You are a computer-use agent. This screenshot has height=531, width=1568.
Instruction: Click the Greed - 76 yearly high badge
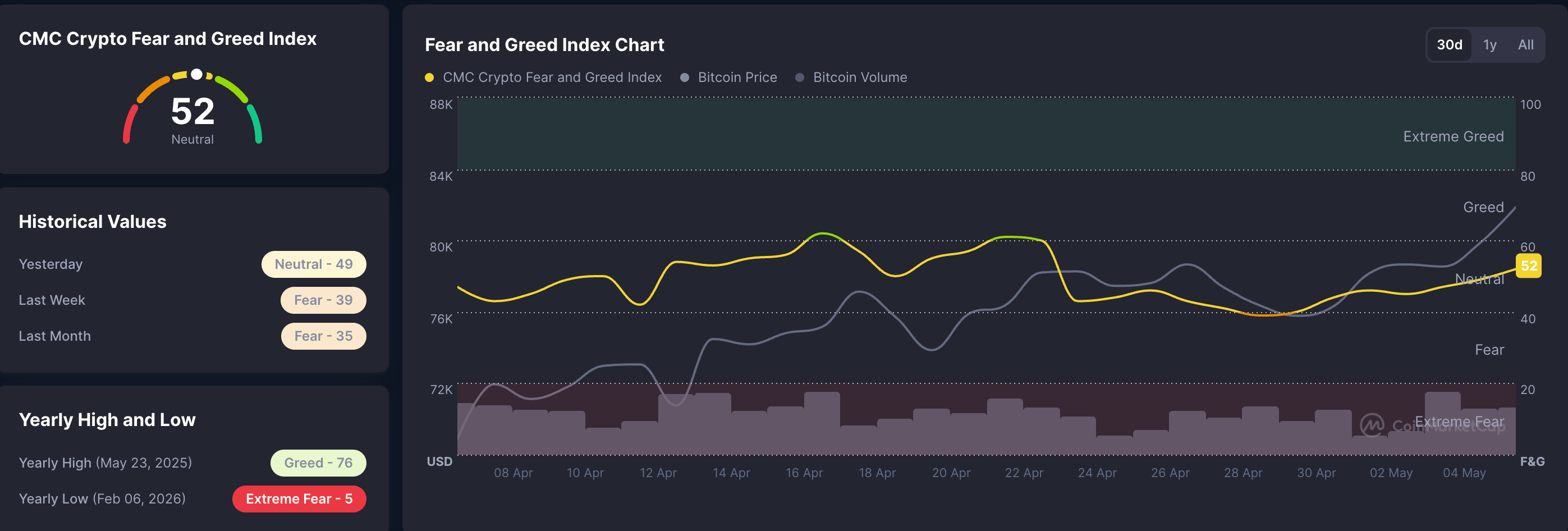click(x=318, y=463)
